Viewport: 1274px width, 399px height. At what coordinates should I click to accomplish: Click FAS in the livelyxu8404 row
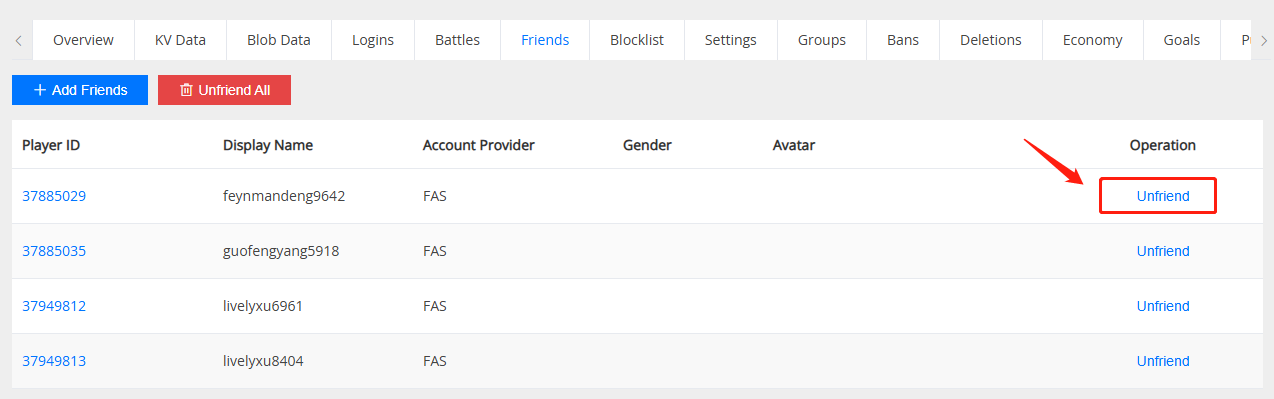coord(435,361)
